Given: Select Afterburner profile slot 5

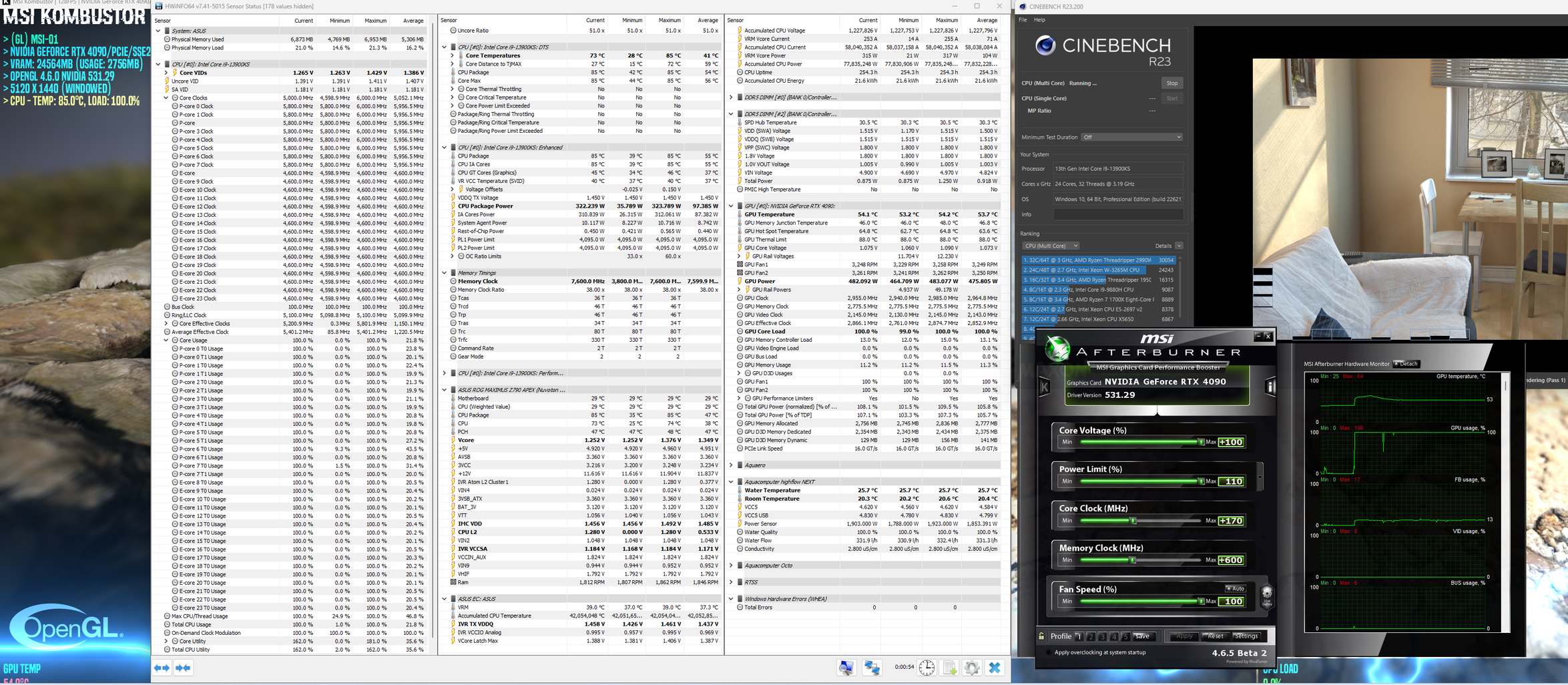Looking at the screenshot, I should (x=1125, y=636).
